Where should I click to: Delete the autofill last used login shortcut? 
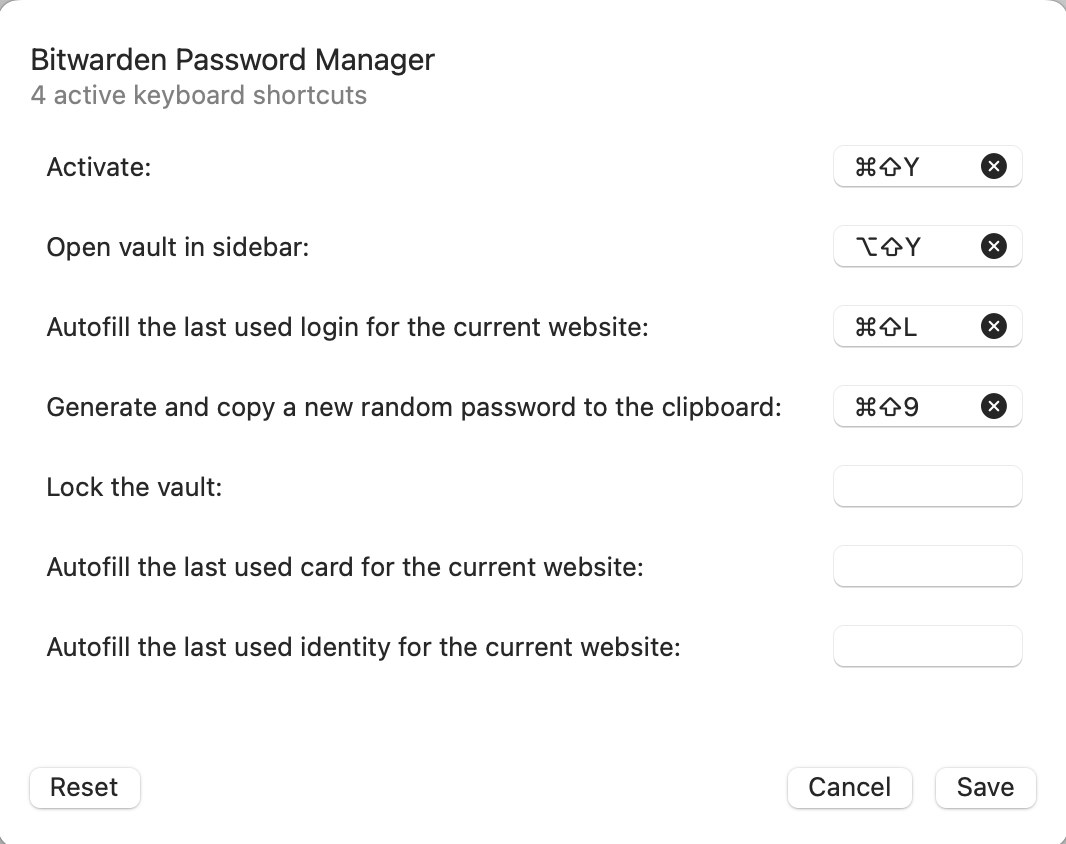click(x=993, y=327)
